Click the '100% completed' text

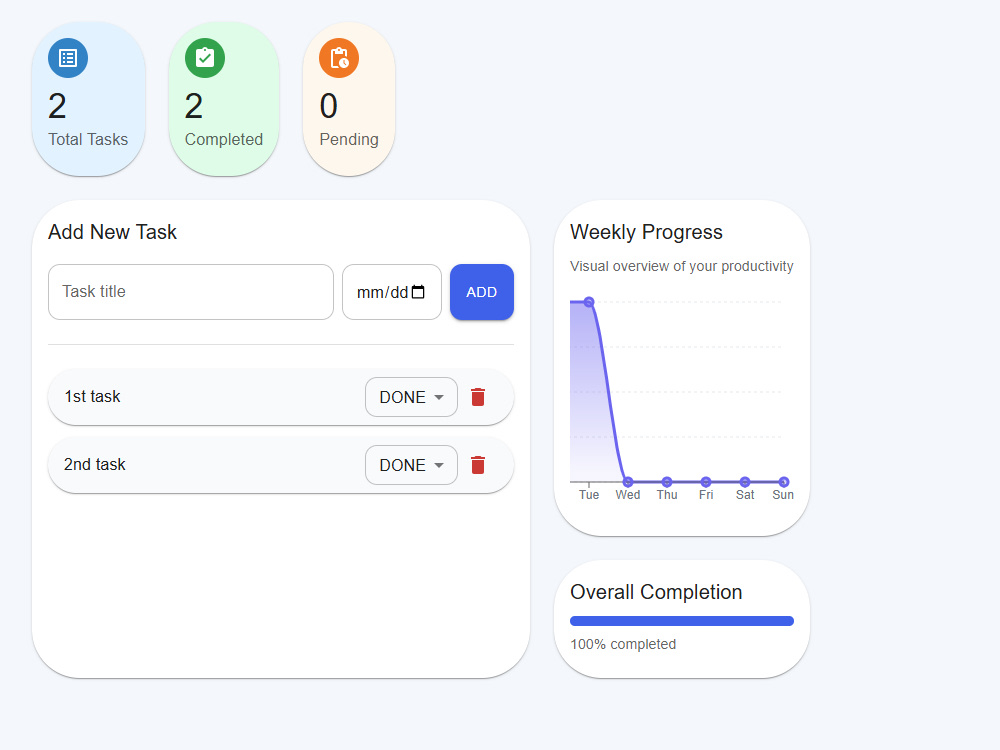(x=623, y=644)
